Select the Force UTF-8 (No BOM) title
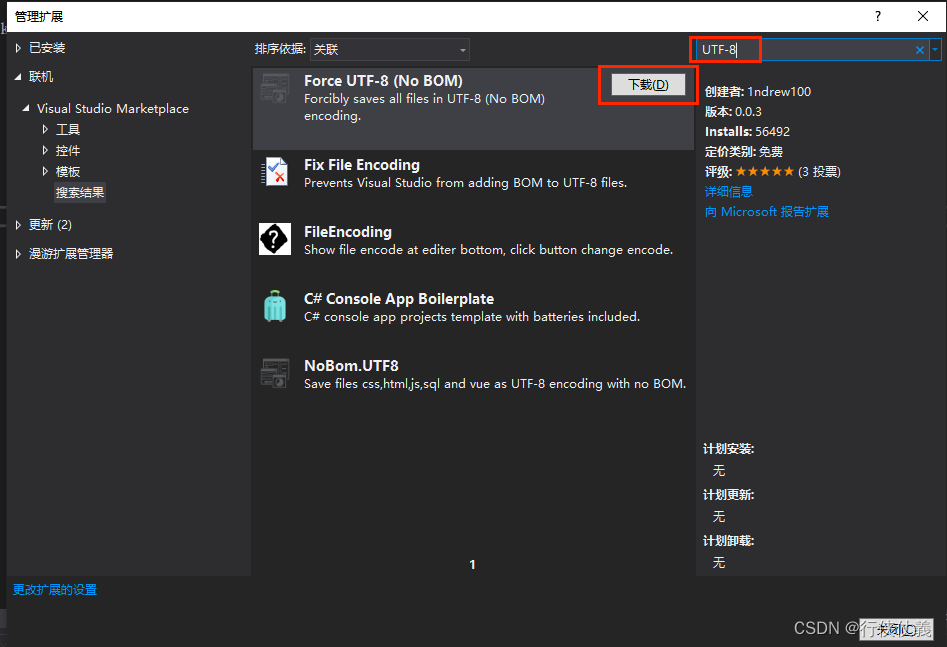 [x=384, y=81]
